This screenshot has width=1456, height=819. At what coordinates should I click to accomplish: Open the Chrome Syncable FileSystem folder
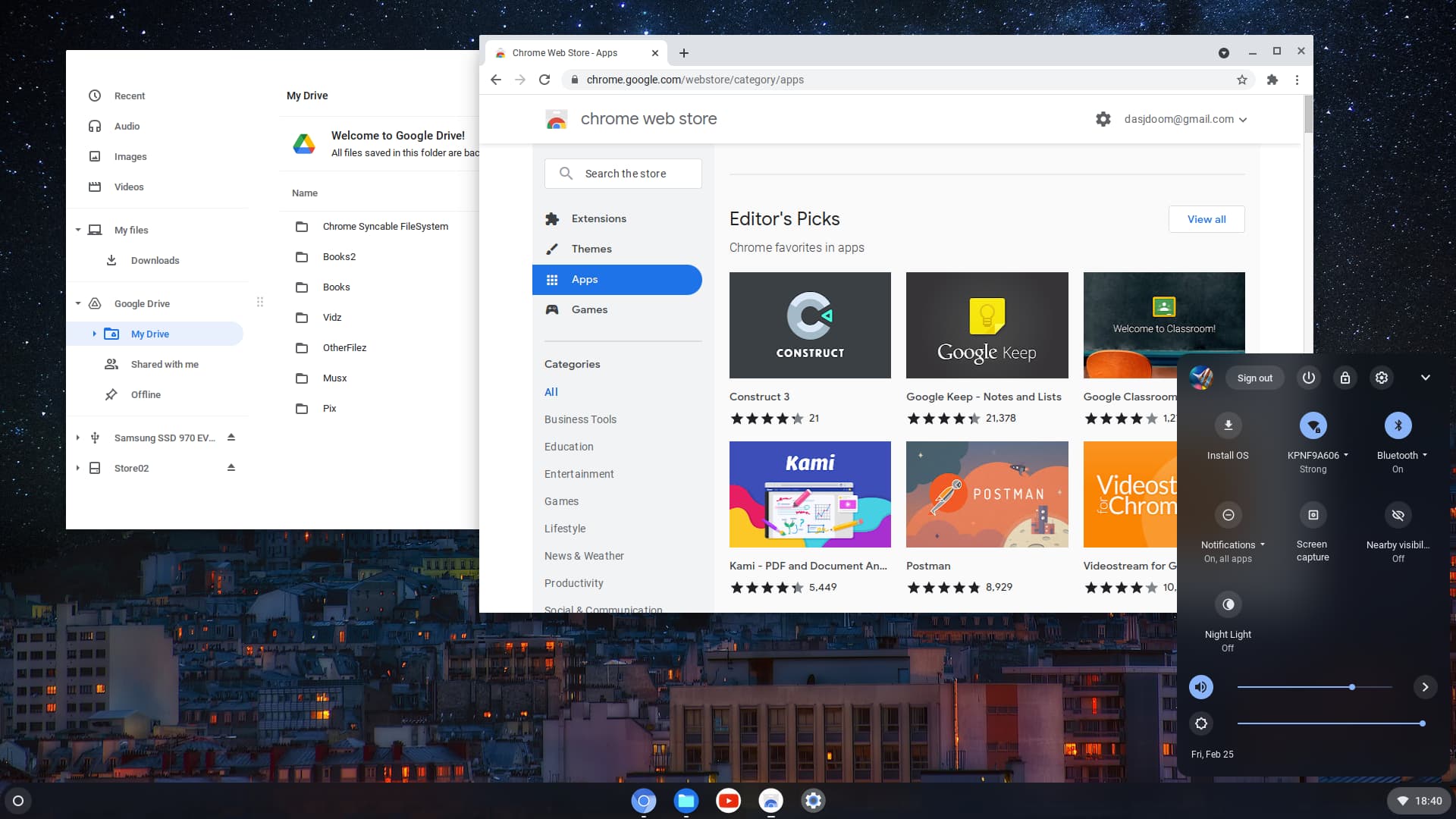385,226
